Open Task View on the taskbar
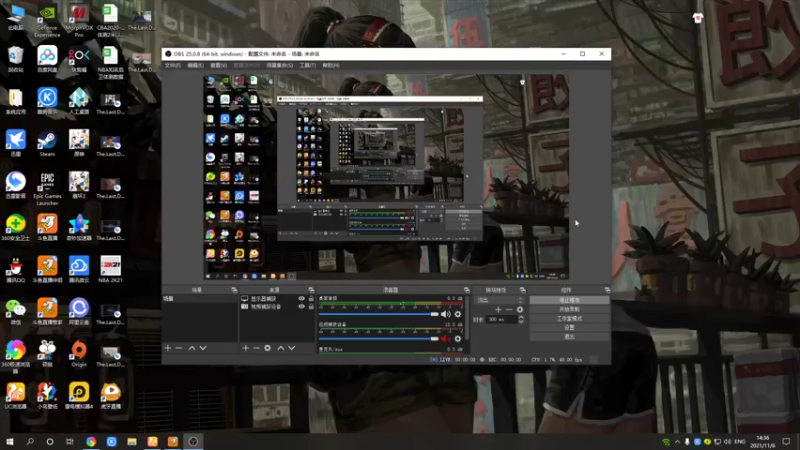The height and width of the screenshot is (450, 800). tap(70, 441)
